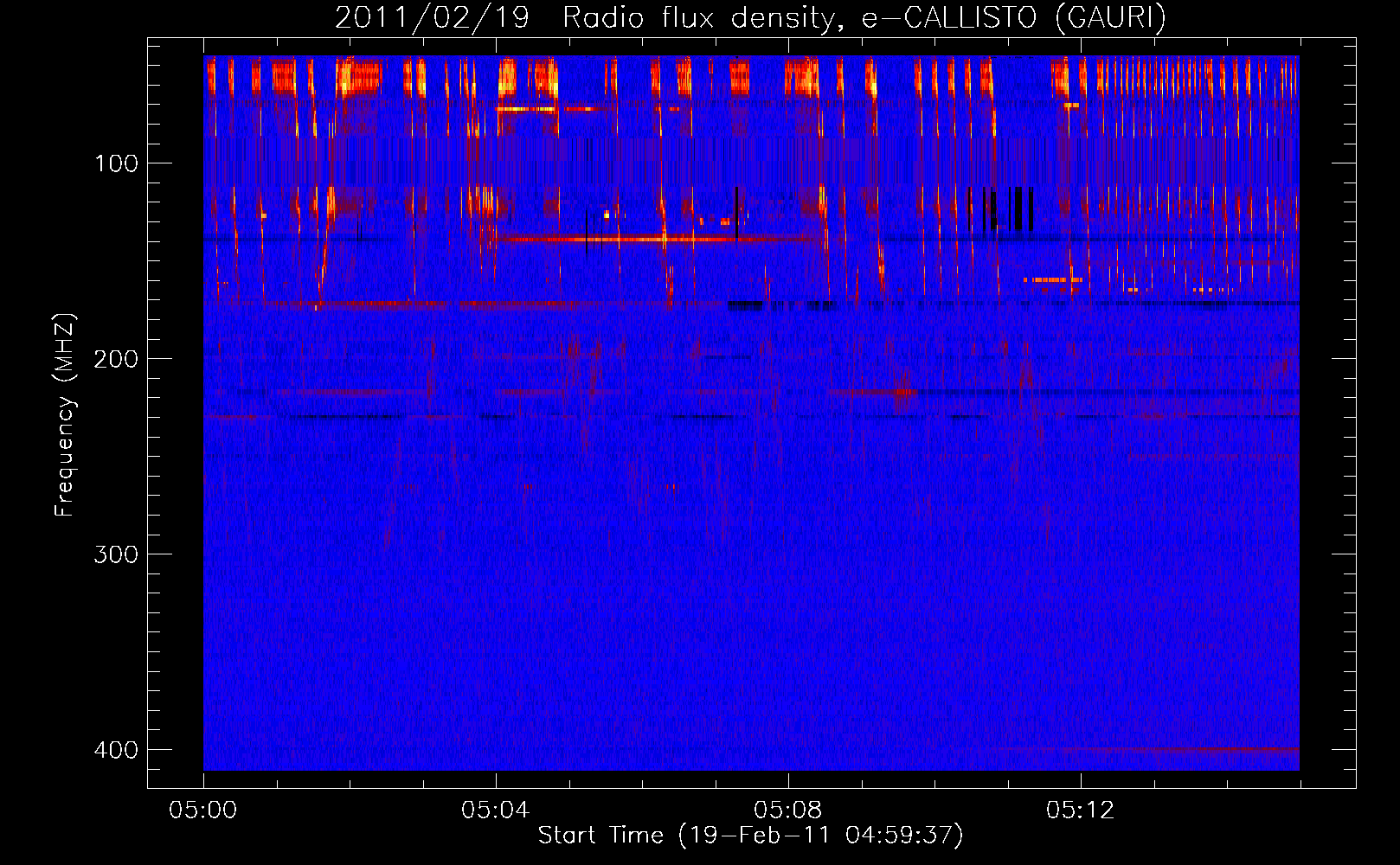Screen dimensions: 1400x865
Task: Select the 400 frequency axis label
Action: pos(116,749)
